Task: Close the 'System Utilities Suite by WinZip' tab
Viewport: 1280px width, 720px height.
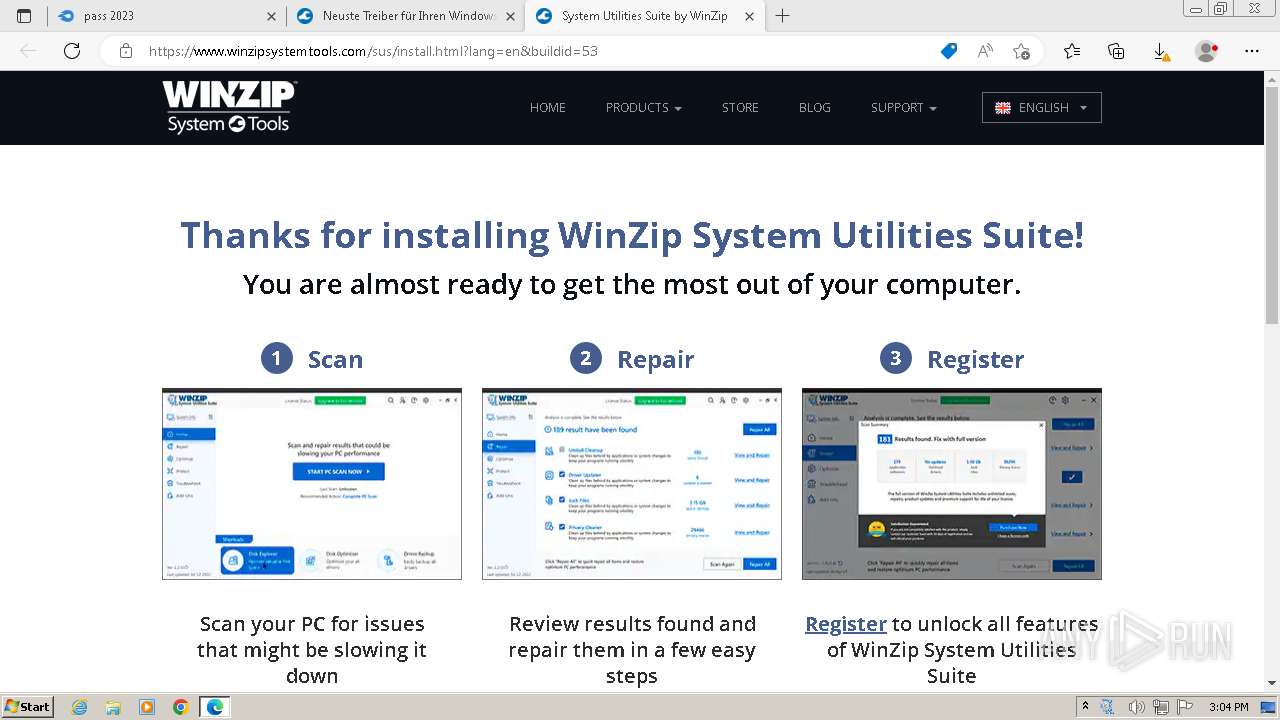Action: click(749, 16)
